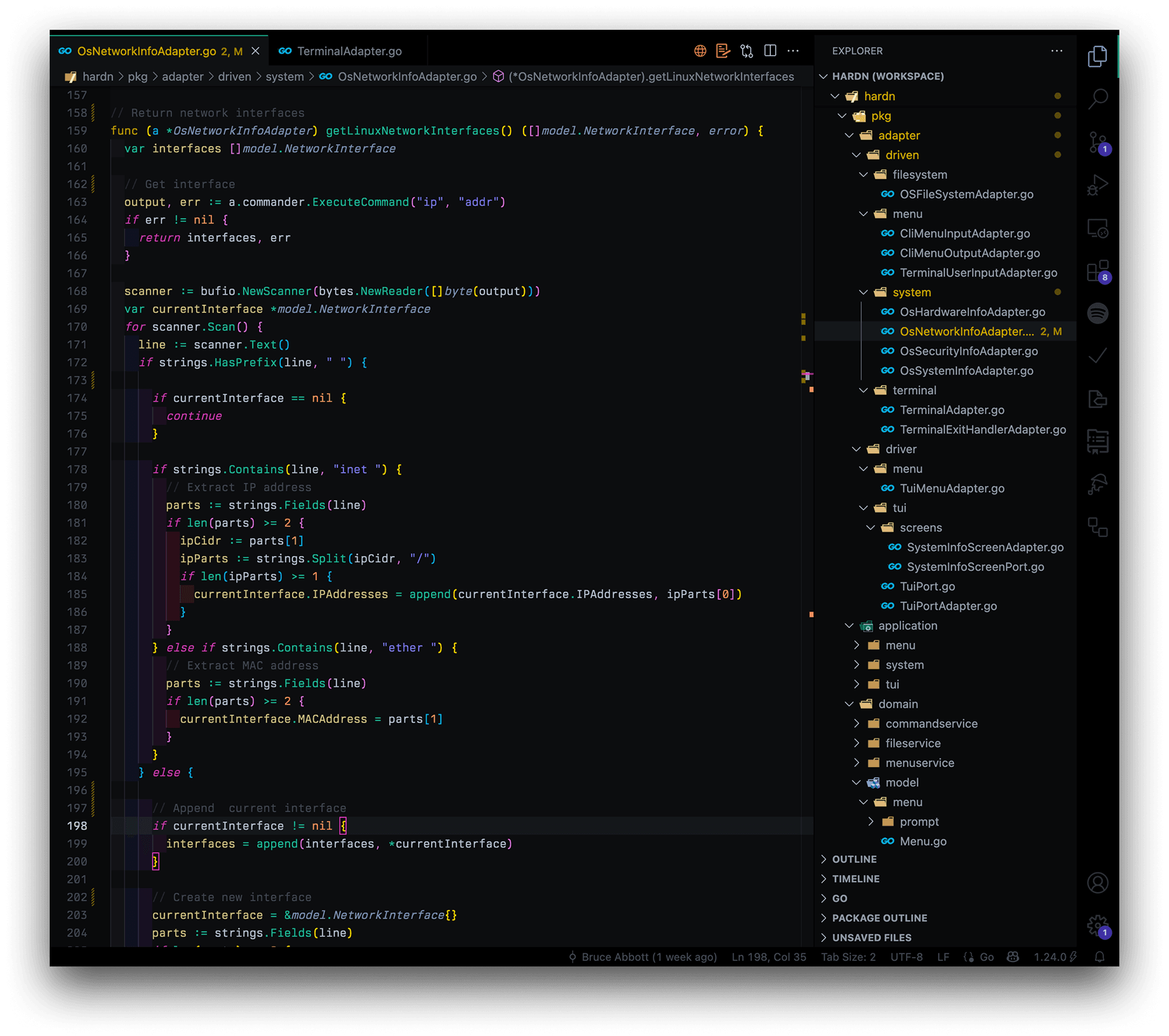Click UTF-8 encoding in the status bar
This screenshot has height=1036, width=1169.
[906, 957]
